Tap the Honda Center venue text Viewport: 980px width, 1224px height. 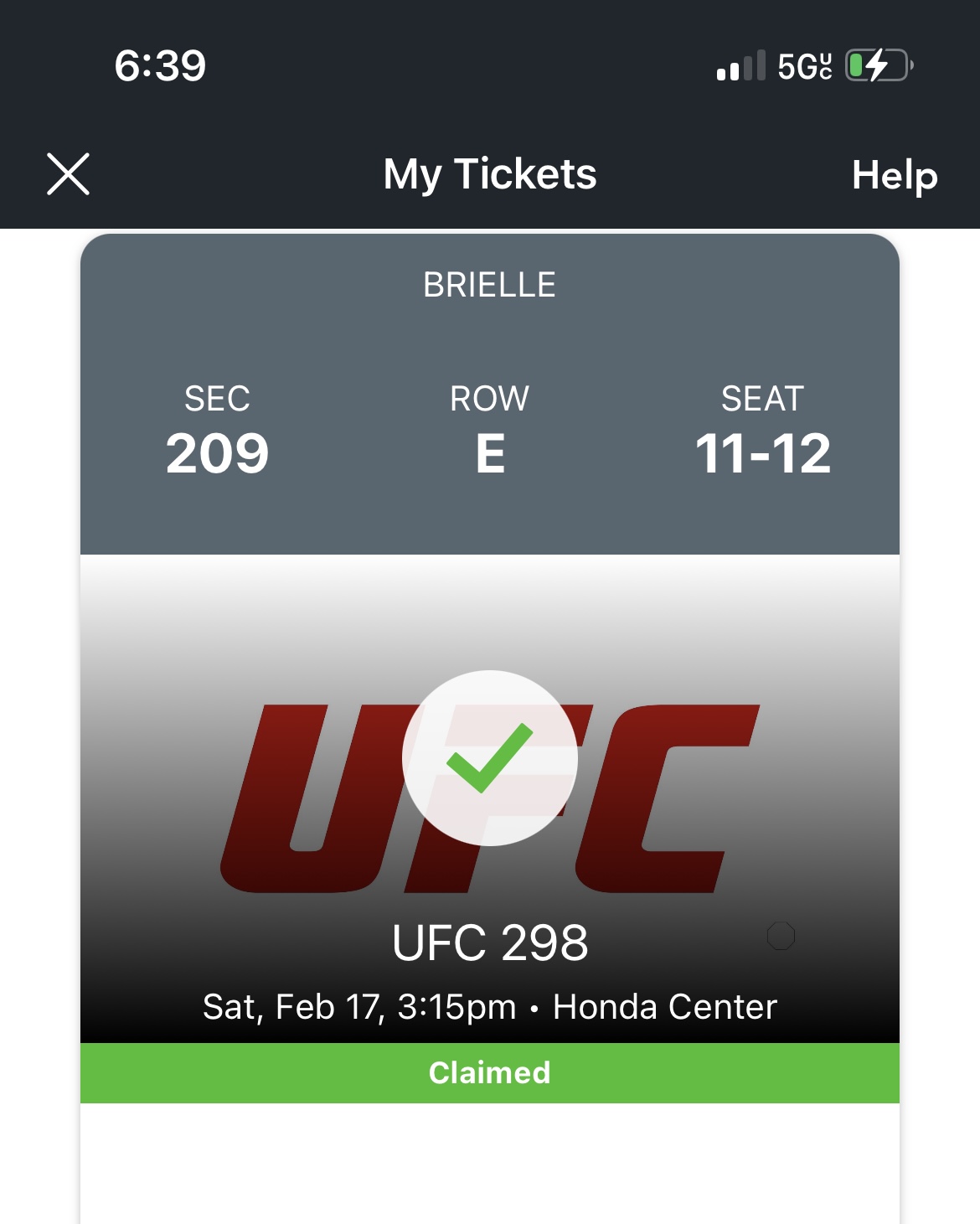point(665,1007)
